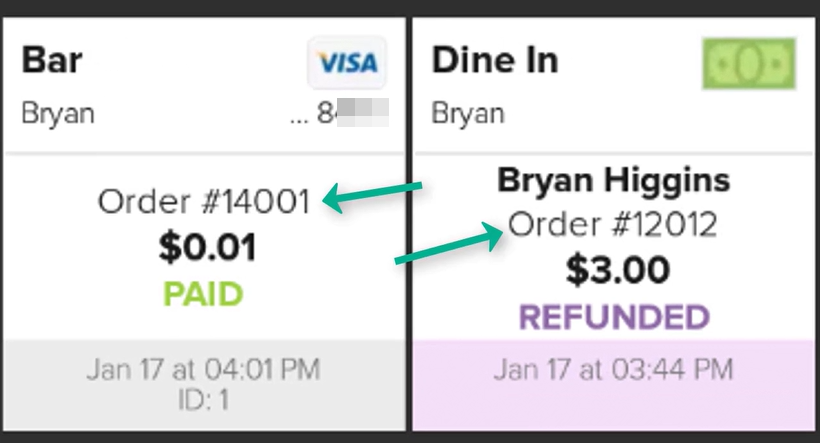Screen dimensions: 820x443
Task: Click the green cash payment icon
Action: click(x=749, y=63)
